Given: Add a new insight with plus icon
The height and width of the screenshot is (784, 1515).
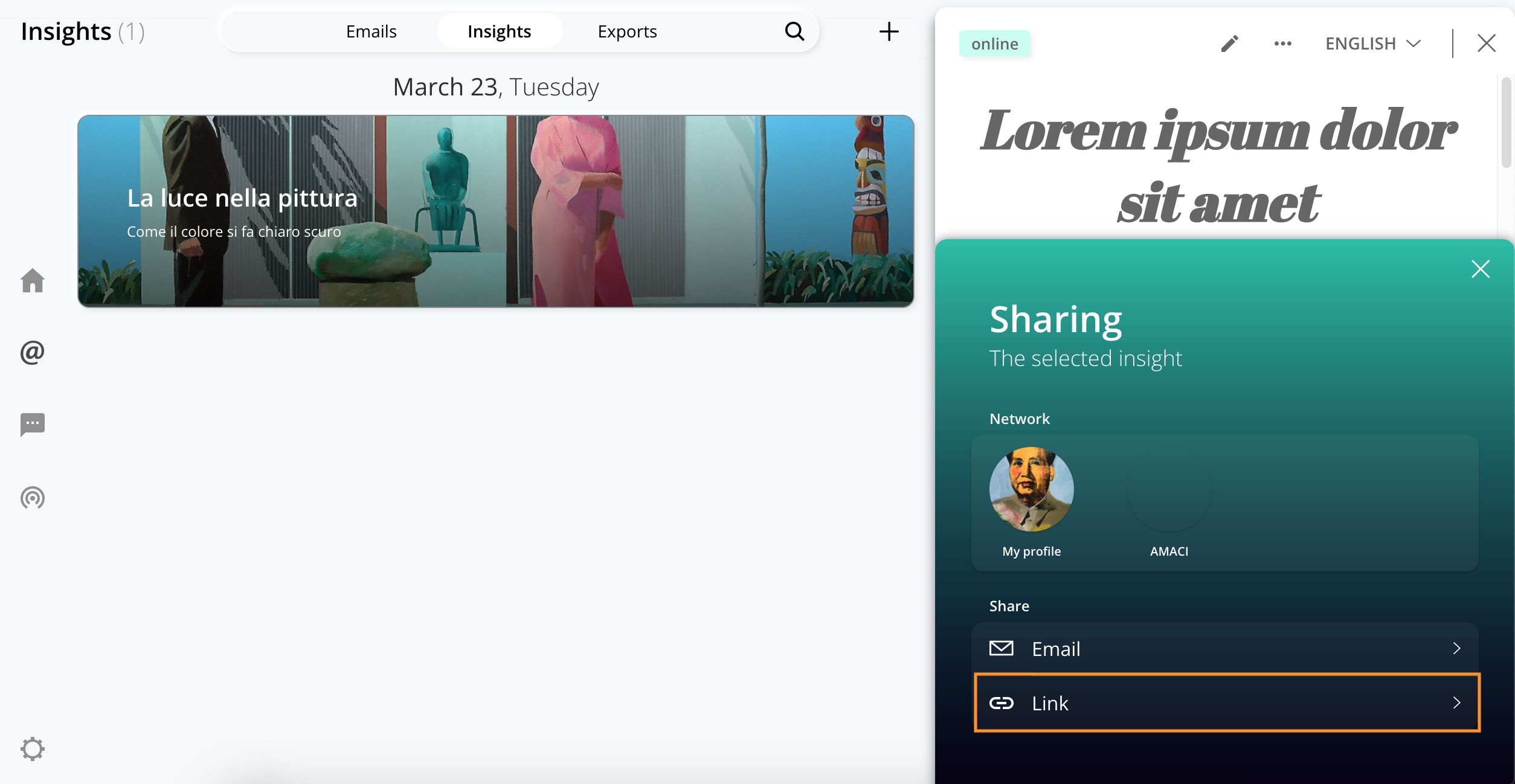Looking at the screenshot, I should (x=889, y=31).
